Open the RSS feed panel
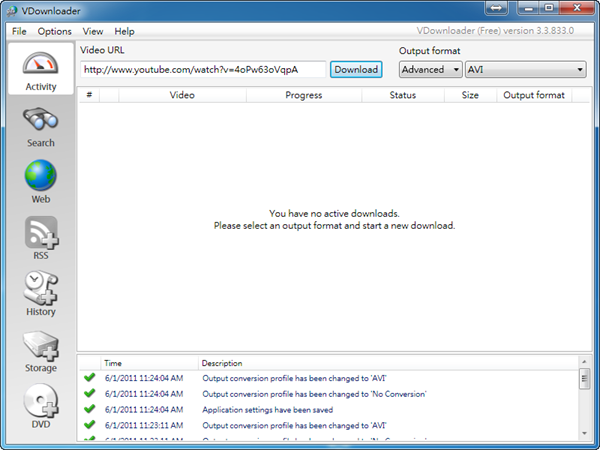 coord(41,238)
